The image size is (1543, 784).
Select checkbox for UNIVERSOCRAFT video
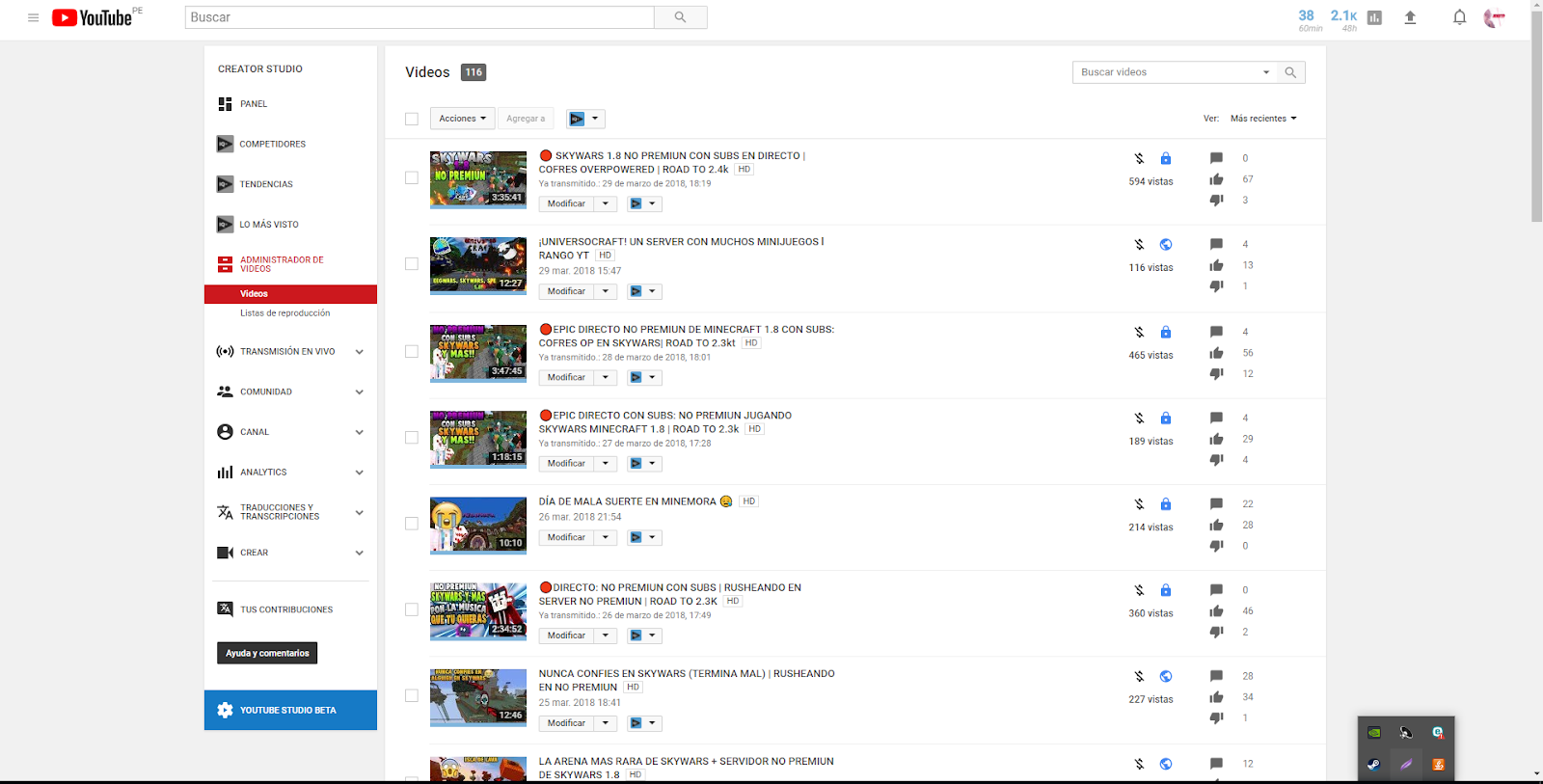412,264
